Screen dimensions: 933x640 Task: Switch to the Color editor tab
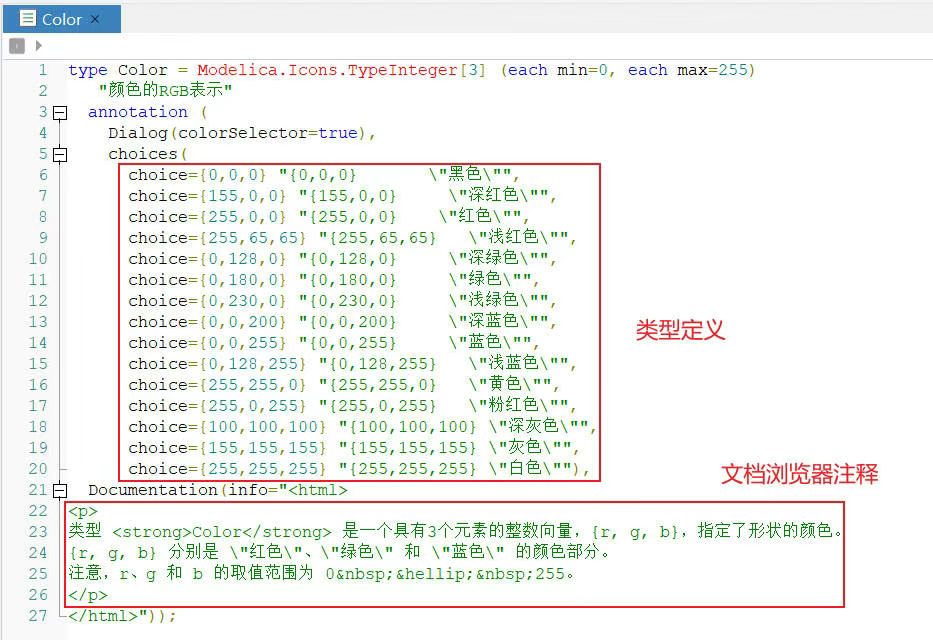[61, 19]
